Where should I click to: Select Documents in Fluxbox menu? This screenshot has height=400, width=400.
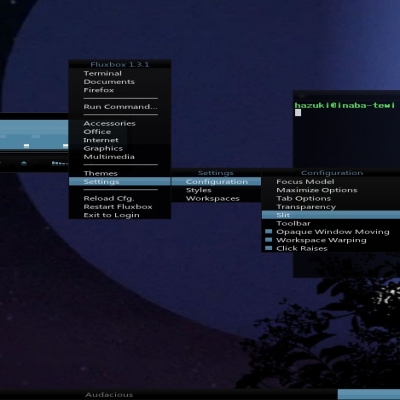[x=120, y=82]
